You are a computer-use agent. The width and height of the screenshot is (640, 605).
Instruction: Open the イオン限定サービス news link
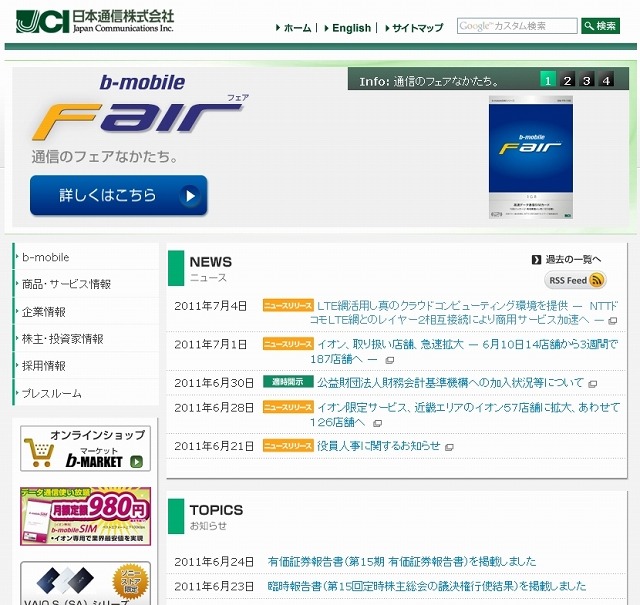464,414
